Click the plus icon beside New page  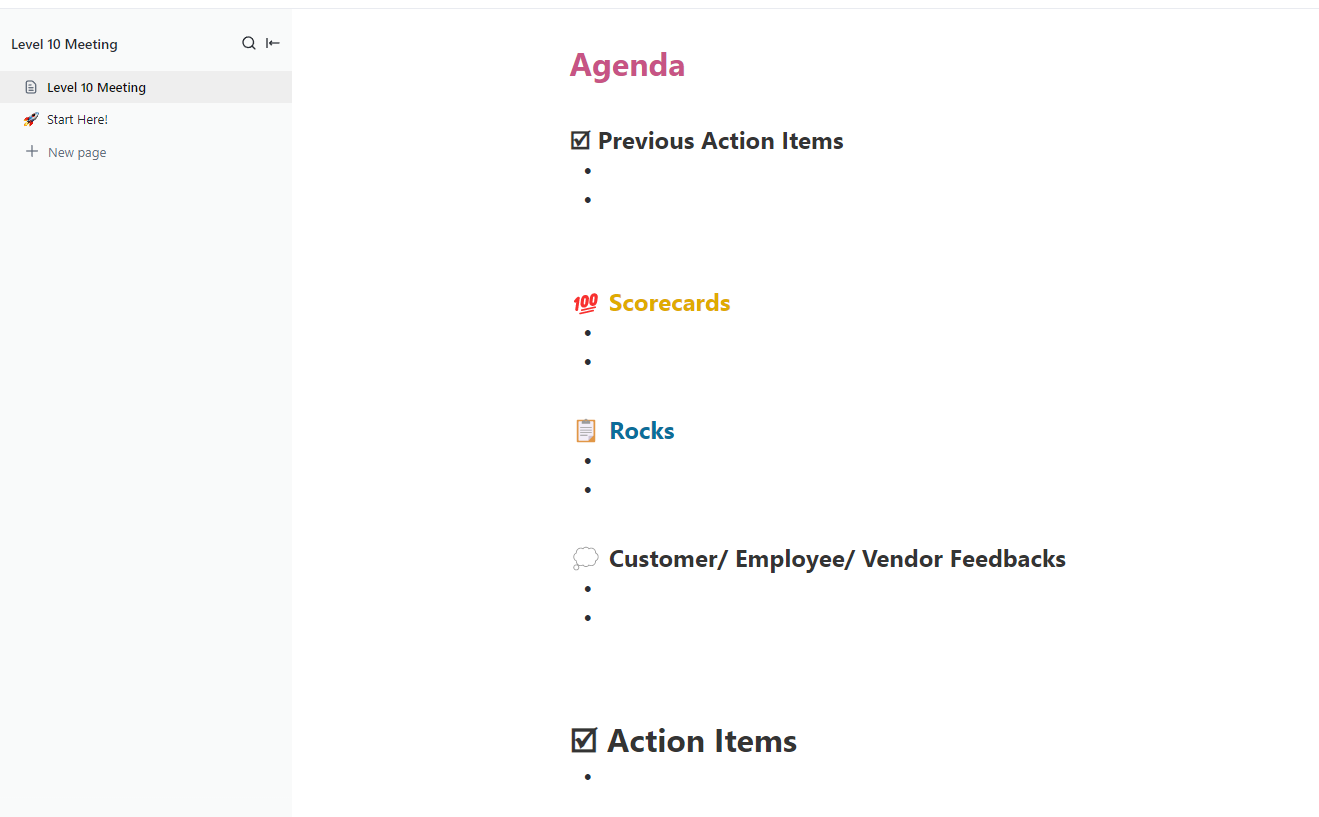click(31, 151)
